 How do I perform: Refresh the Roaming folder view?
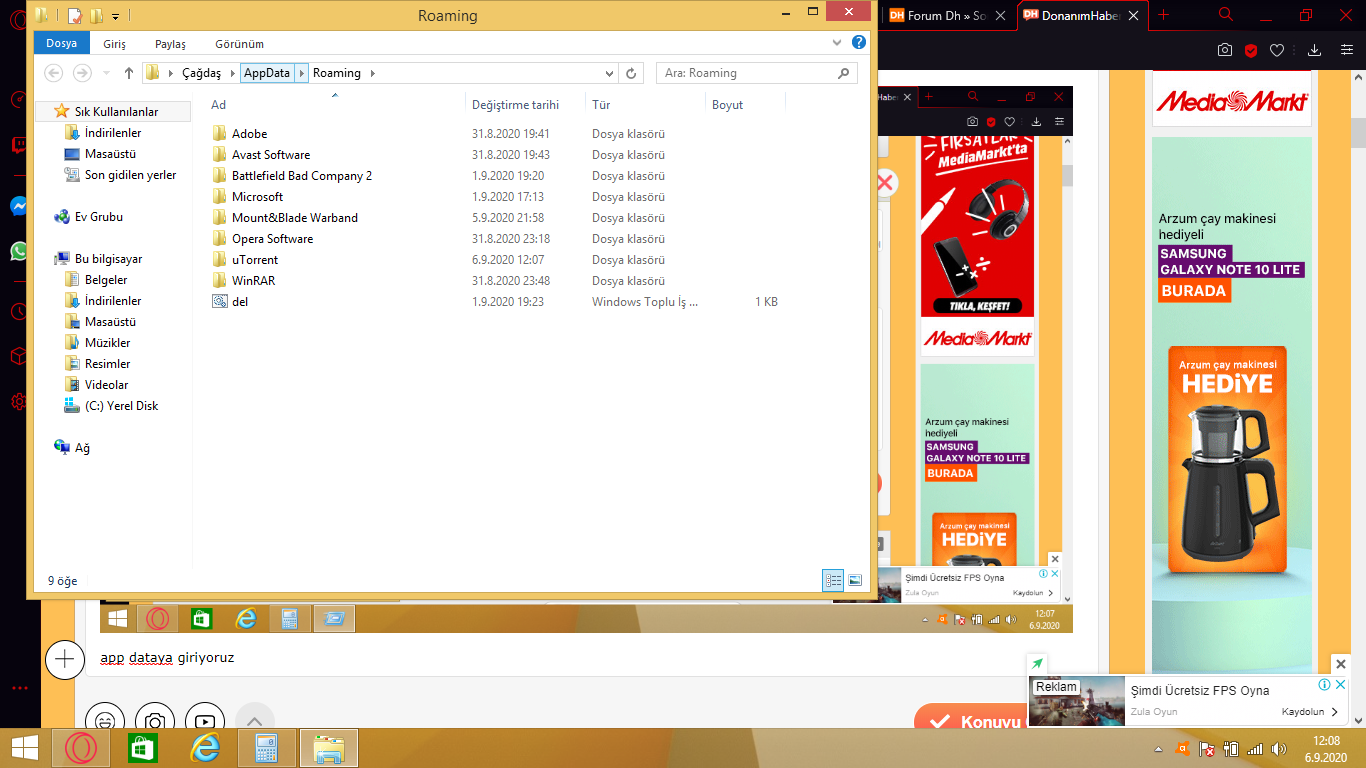point(630,73)
